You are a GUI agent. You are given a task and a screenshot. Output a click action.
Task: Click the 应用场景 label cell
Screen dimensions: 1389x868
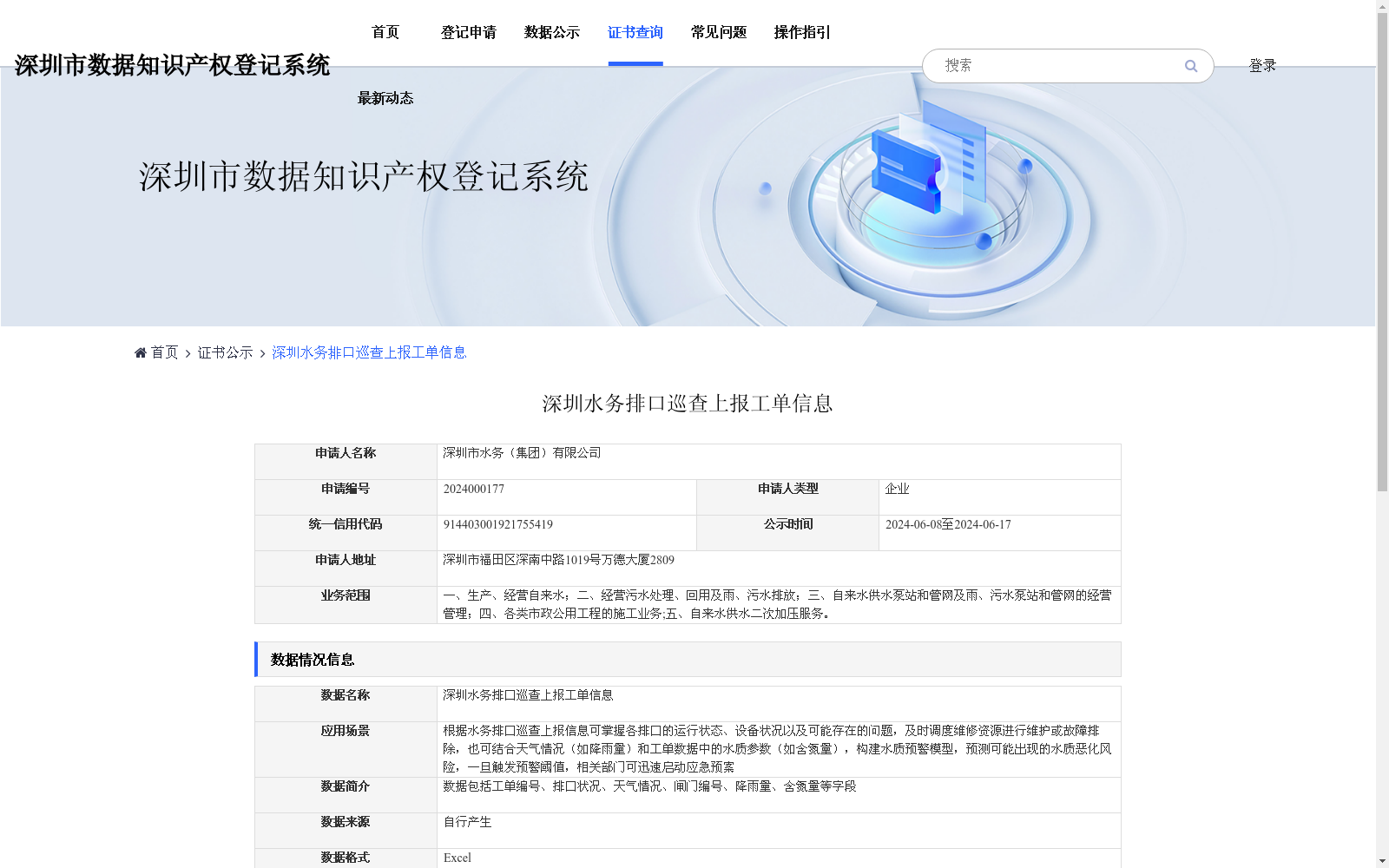(x=346, y=749)
